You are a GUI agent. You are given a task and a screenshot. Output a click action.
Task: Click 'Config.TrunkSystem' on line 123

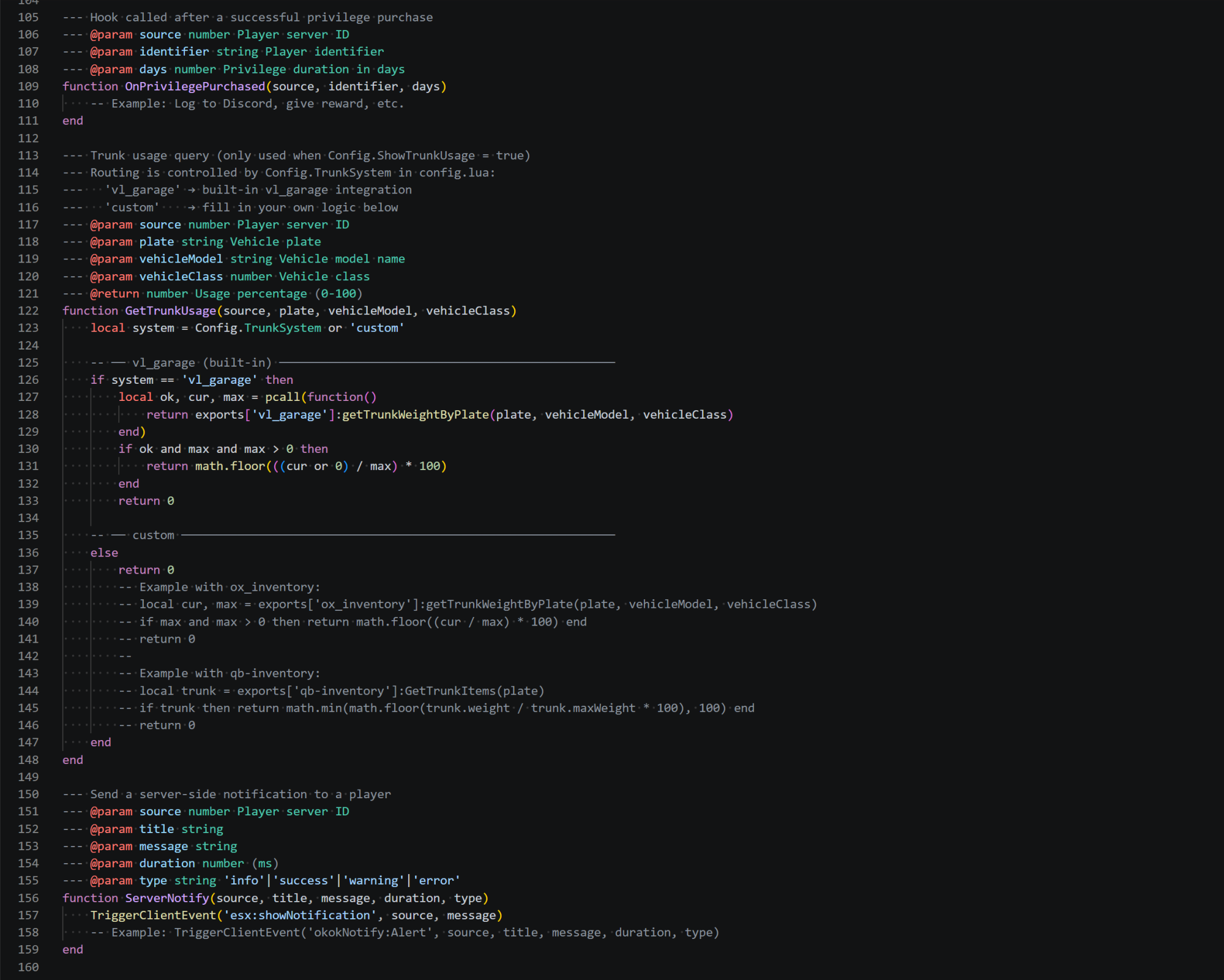[258, 328]
